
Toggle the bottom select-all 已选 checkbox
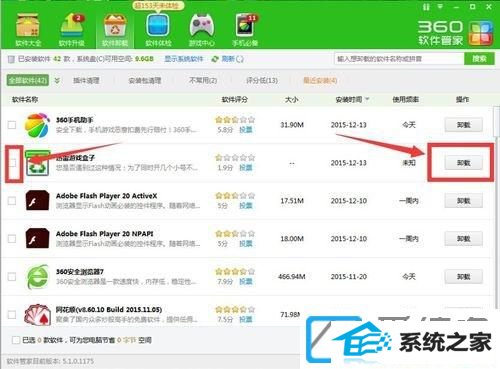tap(15, 340)
